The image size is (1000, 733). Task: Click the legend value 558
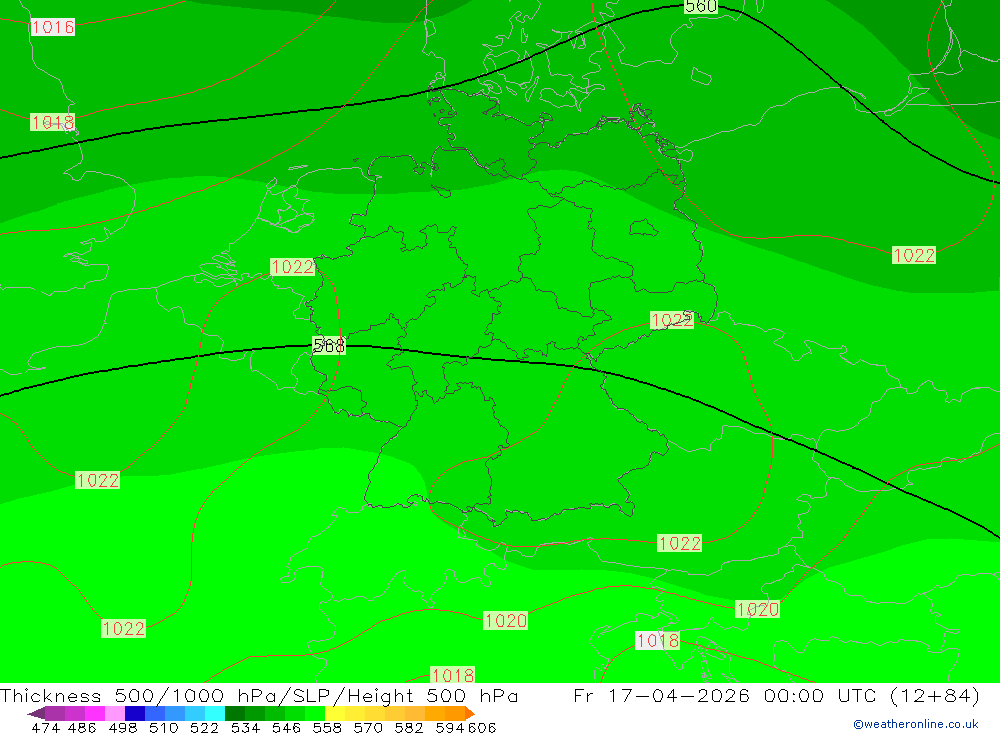327,727
